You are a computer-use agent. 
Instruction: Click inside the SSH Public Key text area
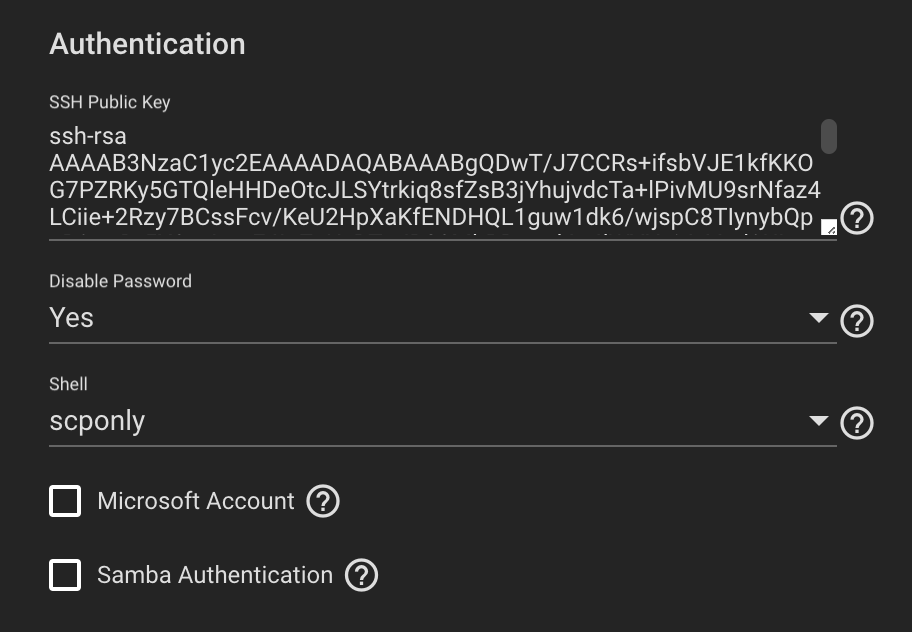pyautogui.click(x=430, y=177)
